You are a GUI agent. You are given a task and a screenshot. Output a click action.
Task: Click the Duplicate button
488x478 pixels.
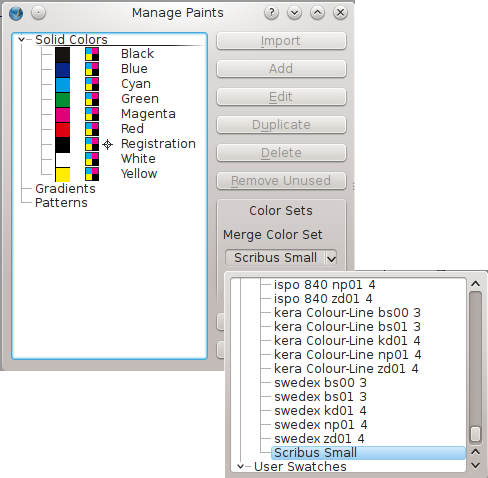click(x=281, y=125)
